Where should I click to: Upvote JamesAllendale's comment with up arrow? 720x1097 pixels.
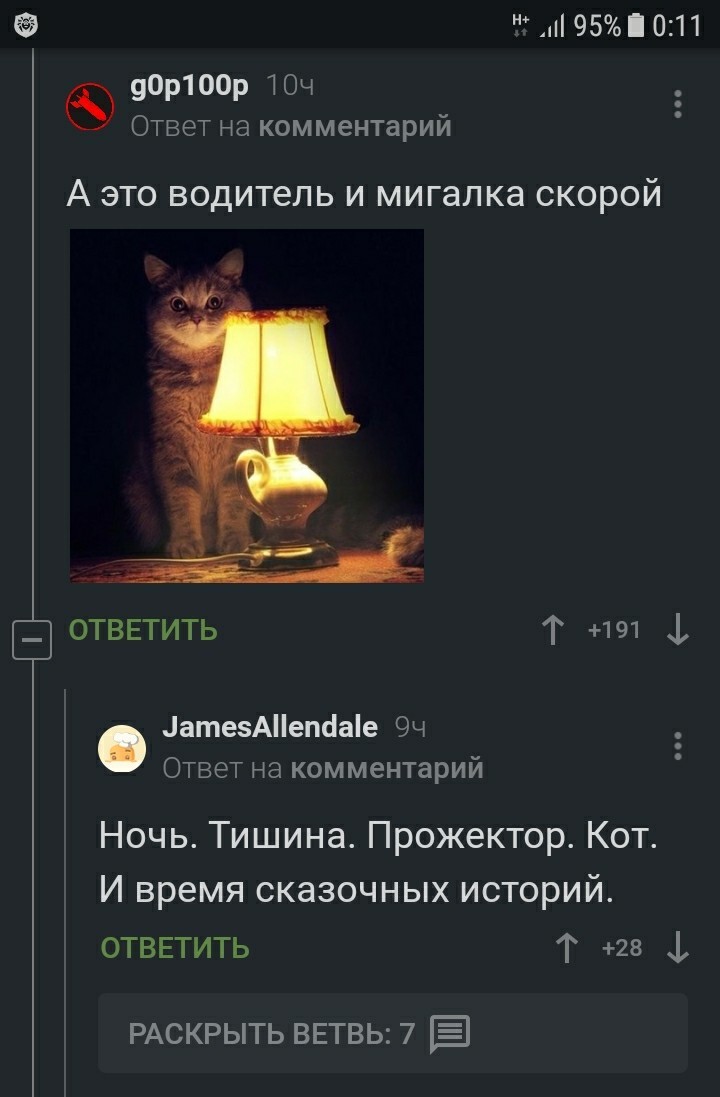[x=567, y=947]
